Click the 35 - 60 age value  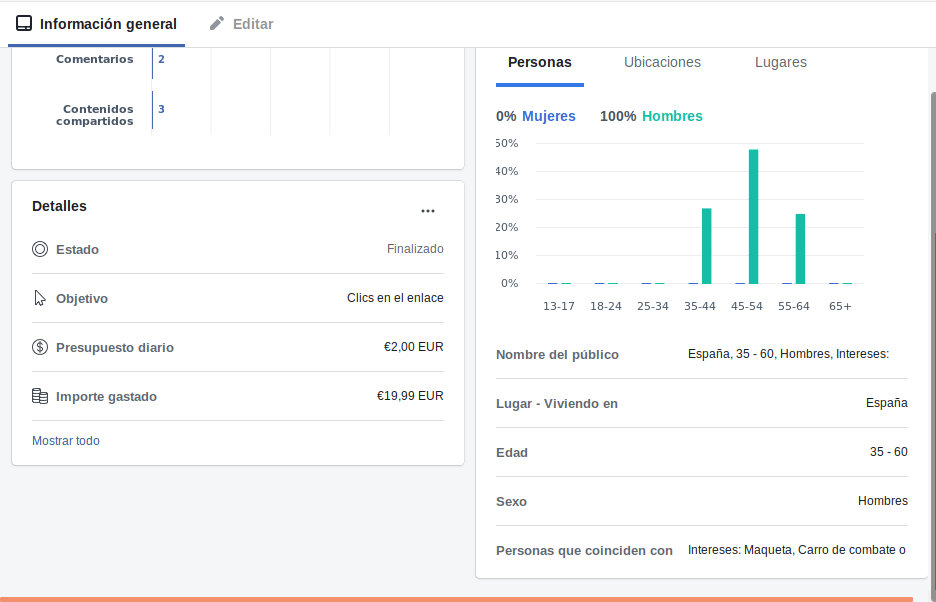[x=888, y=452]
